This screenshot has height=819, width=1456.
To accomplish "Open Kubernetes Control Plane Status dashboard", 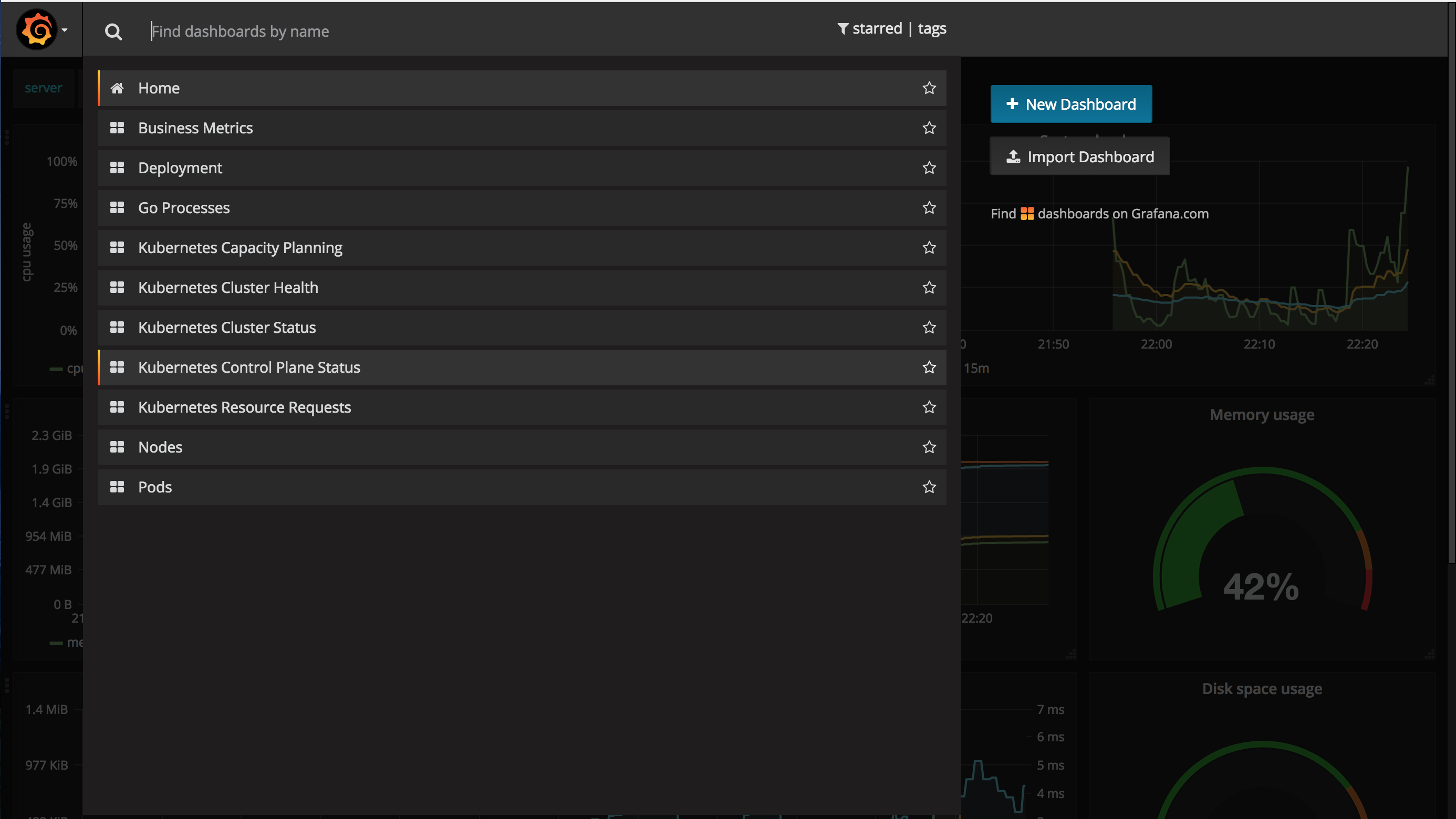I will click(x=522, y=367).
